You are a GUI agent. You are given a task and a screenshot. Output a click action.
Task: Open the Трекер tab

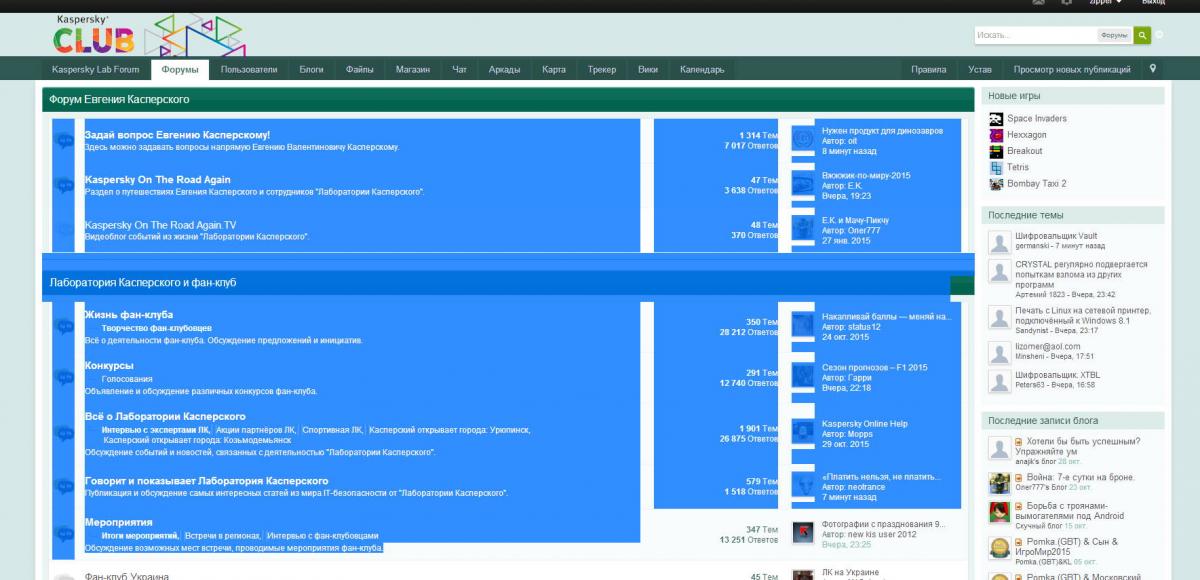click(602, 70)
